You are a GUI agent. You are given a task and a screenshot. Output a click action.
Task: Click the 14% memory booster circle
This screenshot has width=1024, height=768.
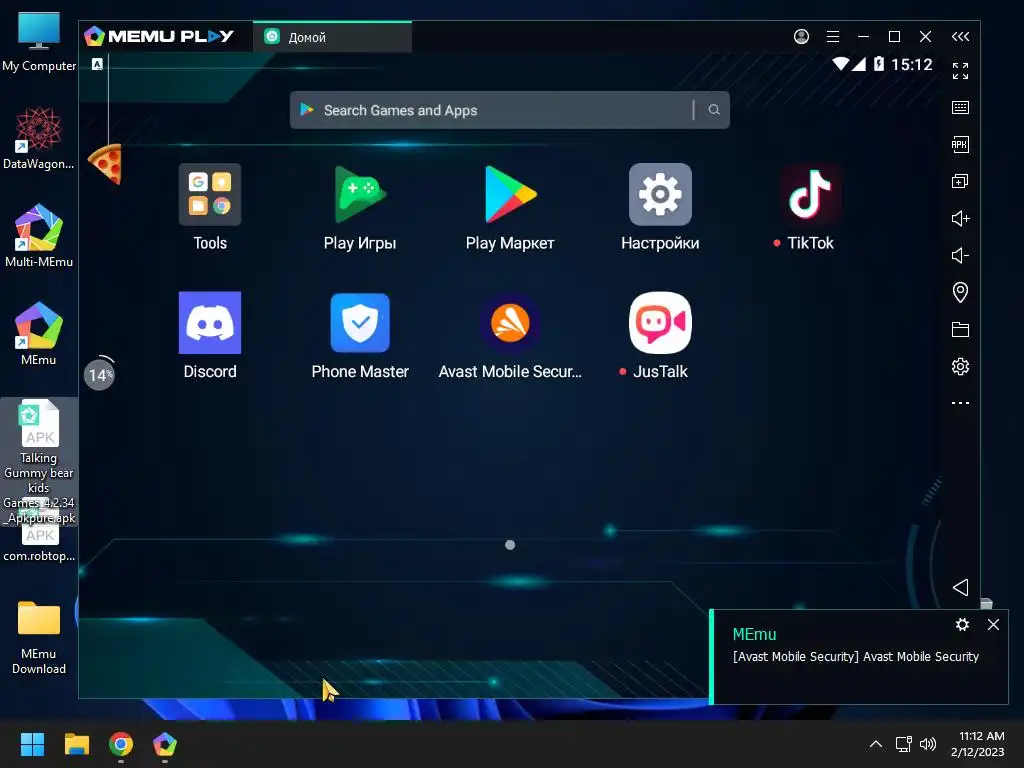click(99, 375)
